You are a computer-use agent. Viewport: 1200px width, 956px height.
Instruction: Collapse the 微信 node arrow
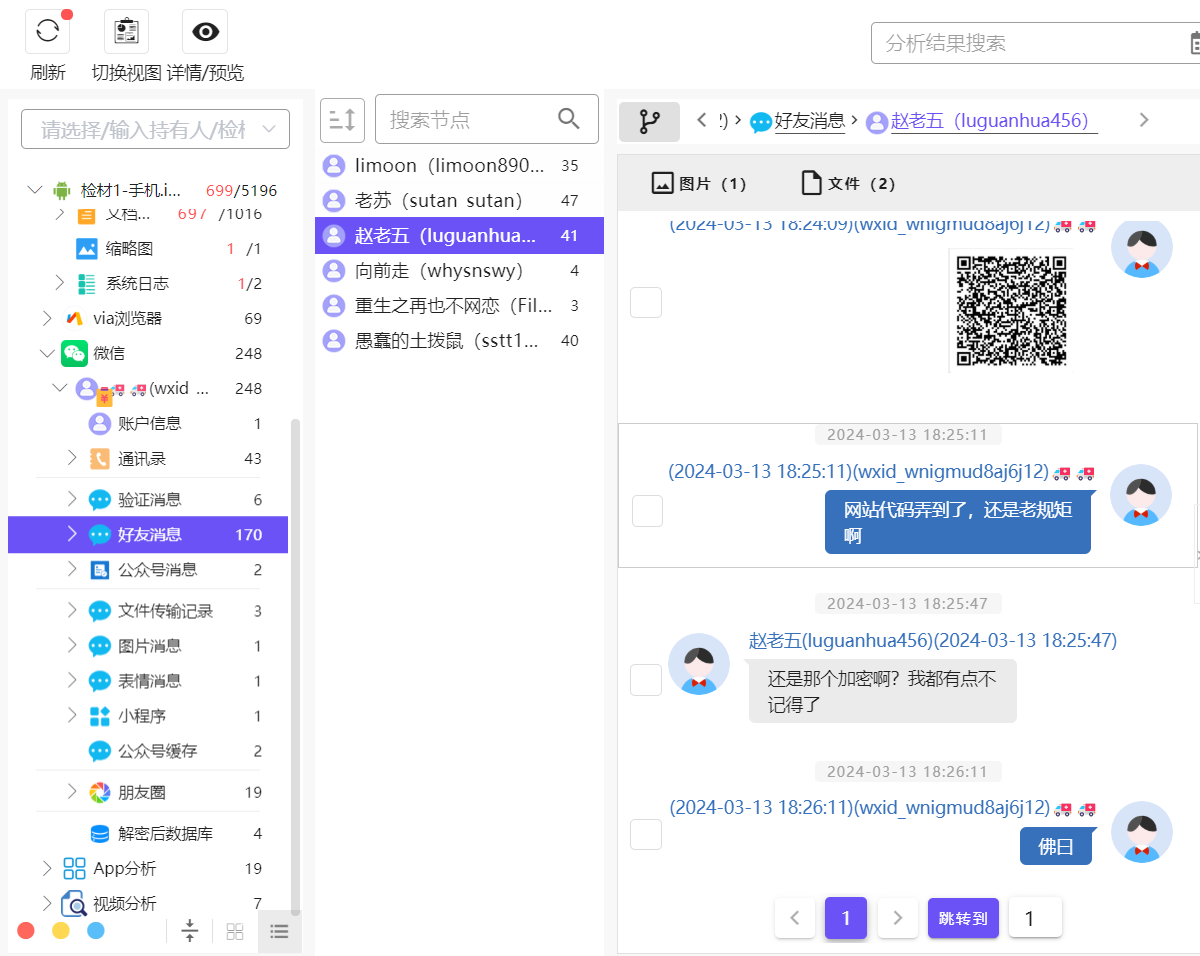[47, 353]
